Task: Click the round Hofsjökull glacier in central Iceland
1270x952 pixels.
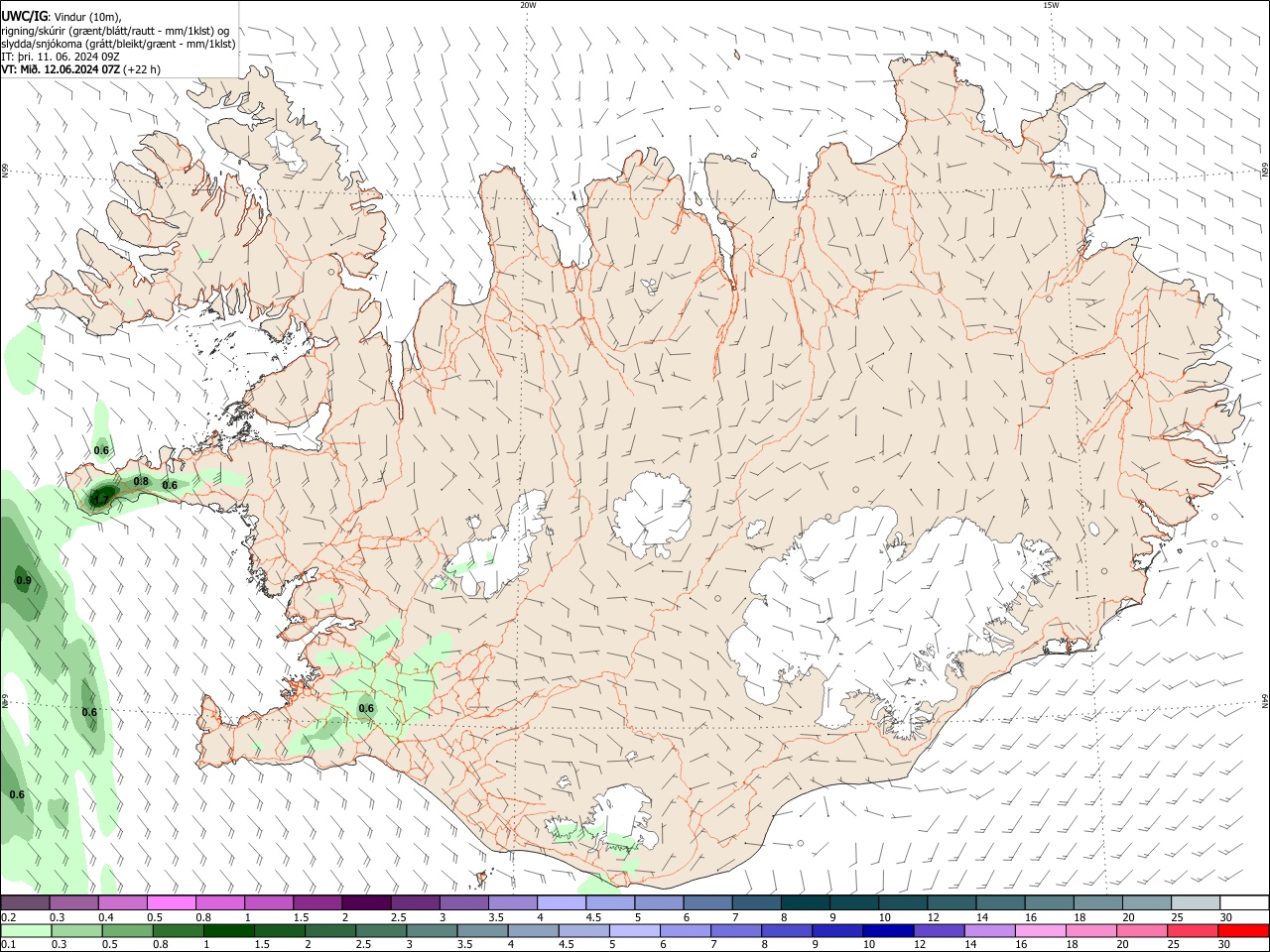Action: tap(652, 516)
